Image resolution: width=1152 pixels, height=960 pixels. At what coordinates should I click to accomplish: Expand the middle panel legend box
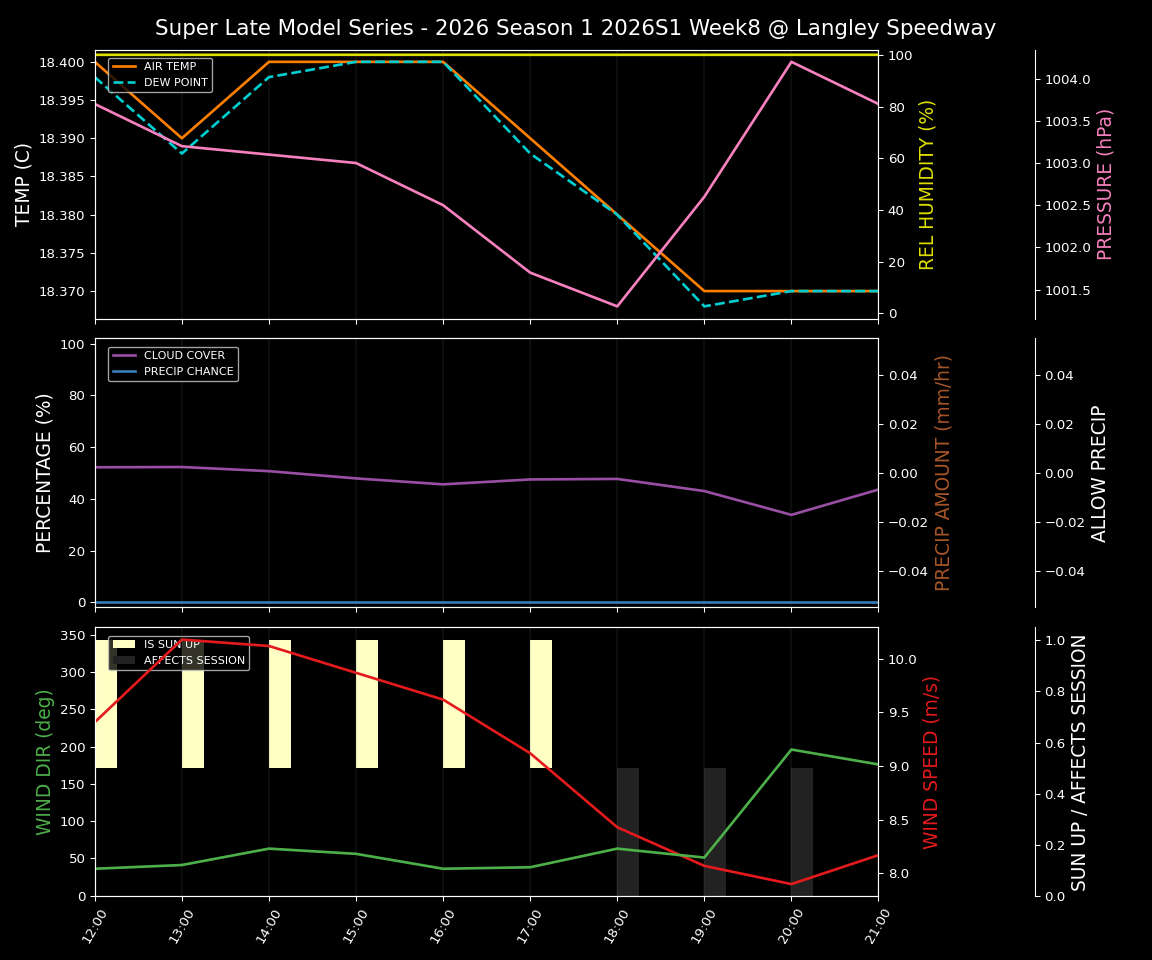coord(172,363)
